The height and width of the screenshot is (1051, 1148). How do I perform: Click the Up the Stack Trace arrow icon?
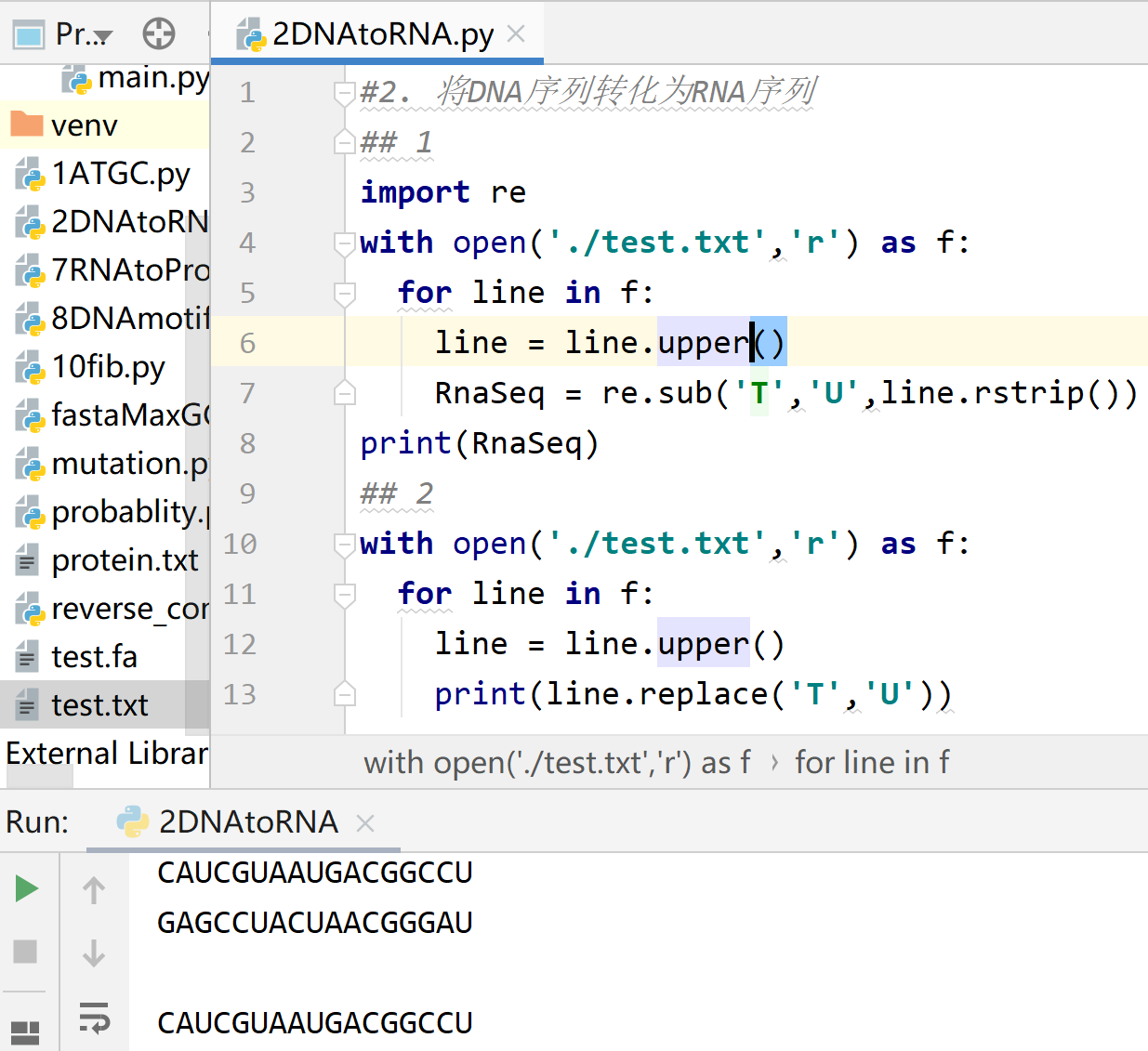pos(93,888)
